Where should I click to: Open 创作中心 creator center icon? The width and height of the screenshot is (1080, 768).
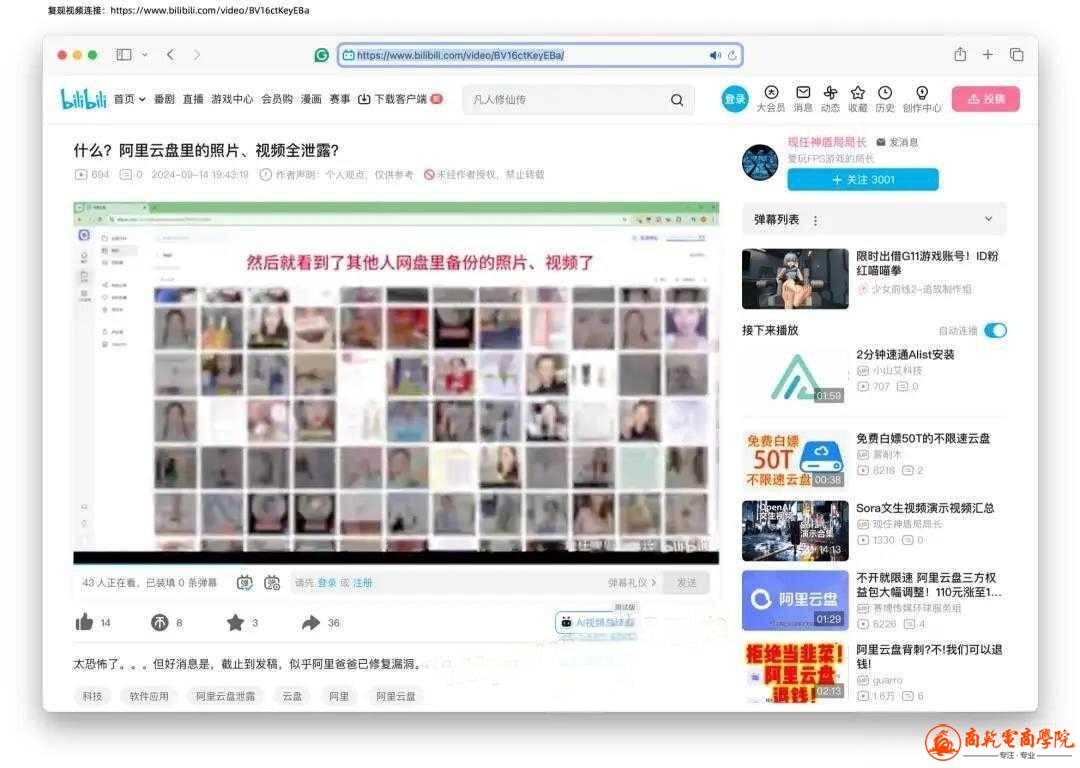point(922,98)
